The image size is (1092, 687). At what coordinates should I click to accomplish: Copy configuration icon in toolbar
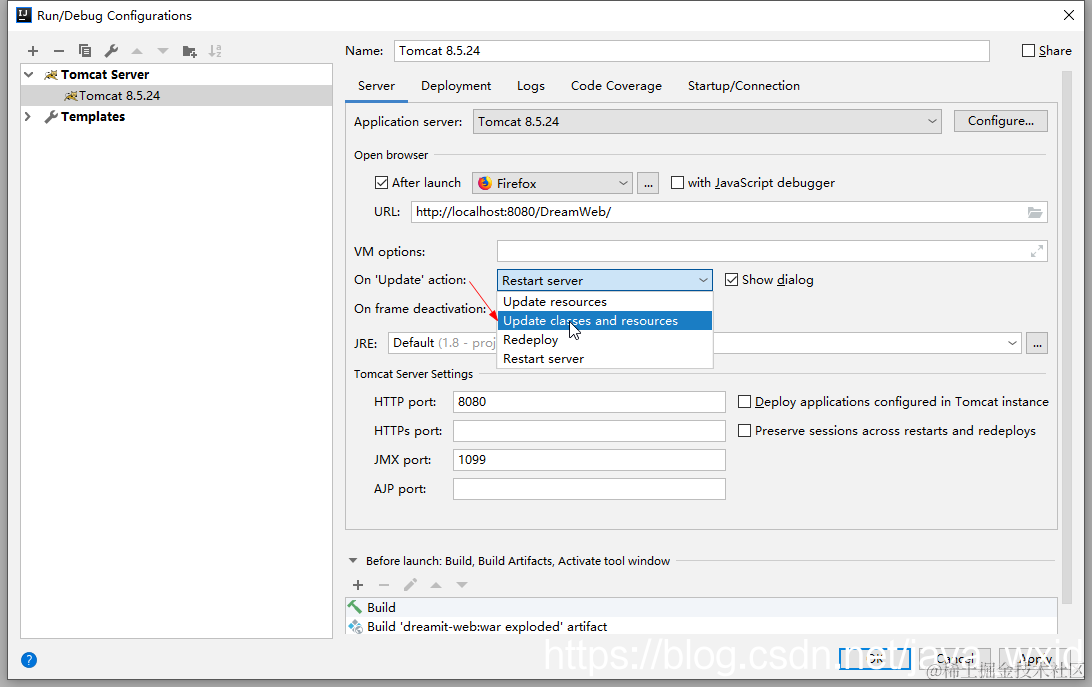(85, 51)
